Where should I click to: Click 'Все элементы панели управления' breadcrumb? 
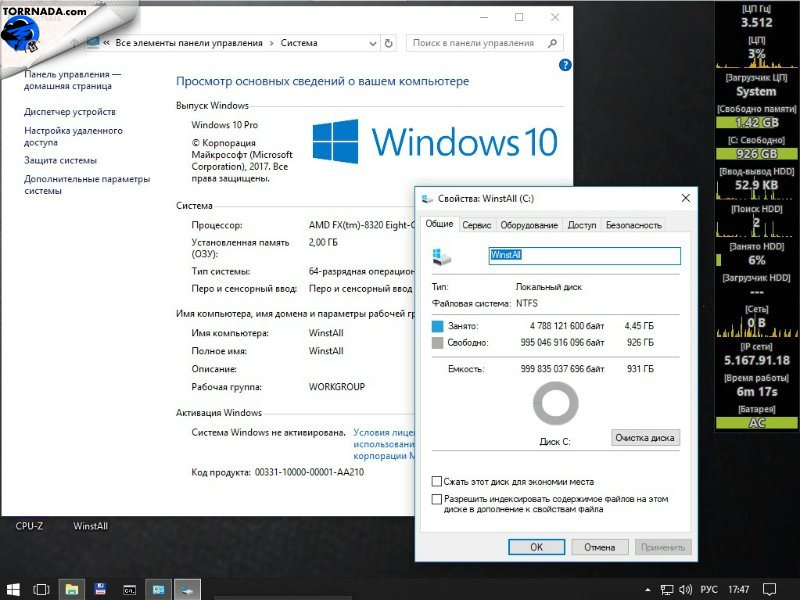[189, 43]
